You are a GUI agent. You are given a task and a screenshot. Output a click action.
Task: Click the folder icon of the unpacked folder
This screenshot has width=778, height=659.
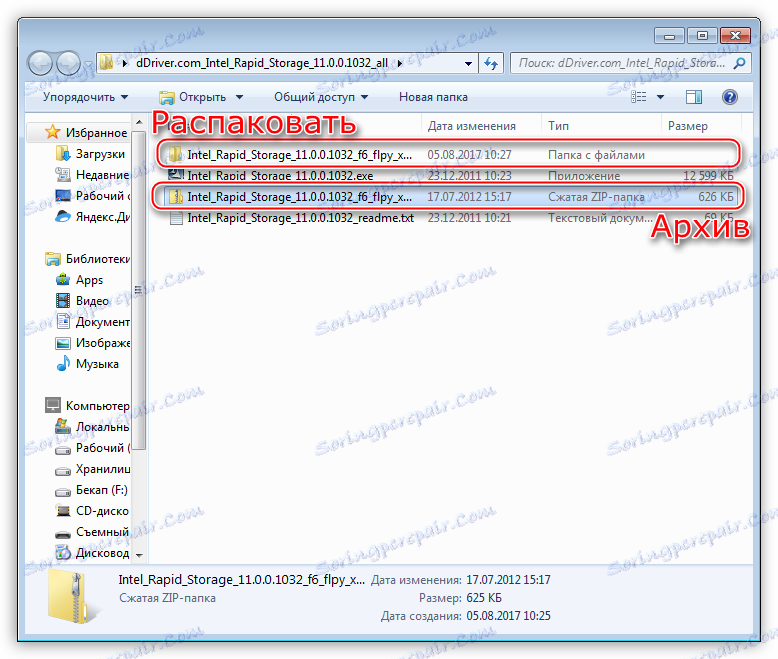pyautogui.click(x=176, y=155)
